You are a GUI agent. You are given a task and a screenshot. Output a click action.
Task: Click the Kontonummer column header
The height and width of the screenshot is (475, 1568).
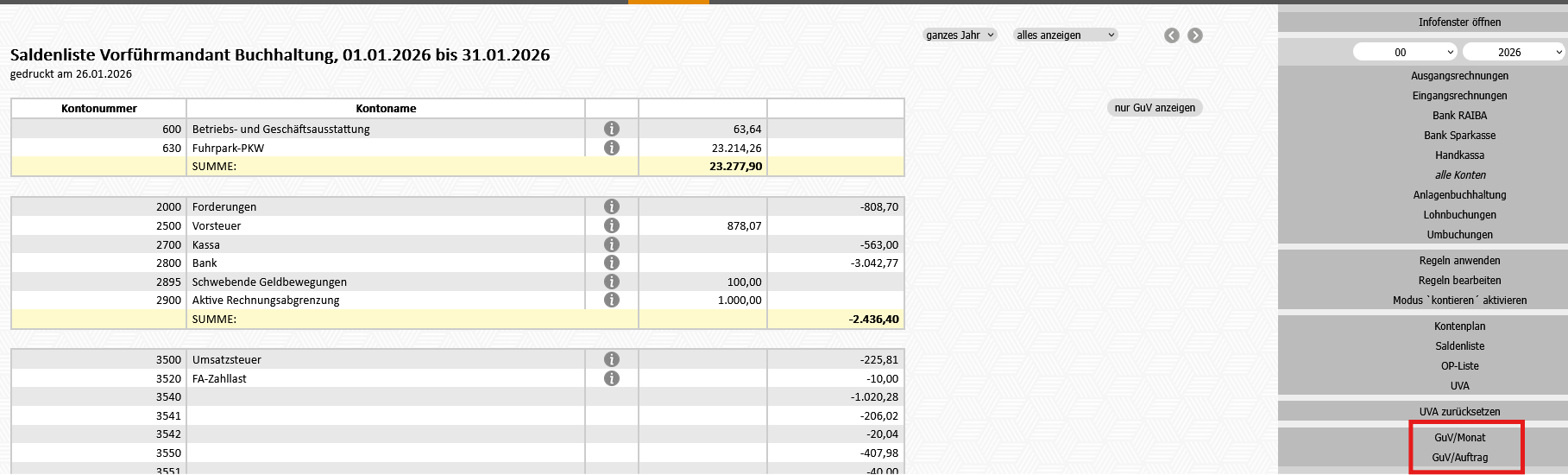tap(99, 109)
